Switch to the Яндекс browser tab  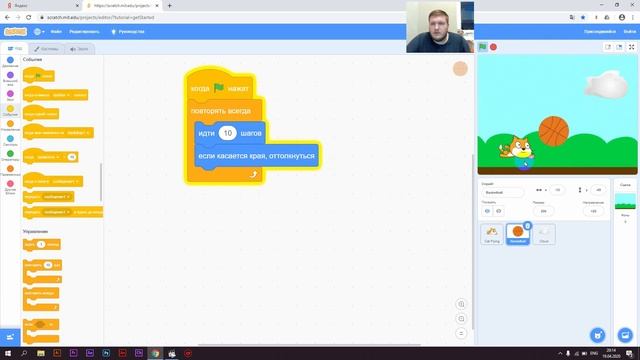coord(41,6)
